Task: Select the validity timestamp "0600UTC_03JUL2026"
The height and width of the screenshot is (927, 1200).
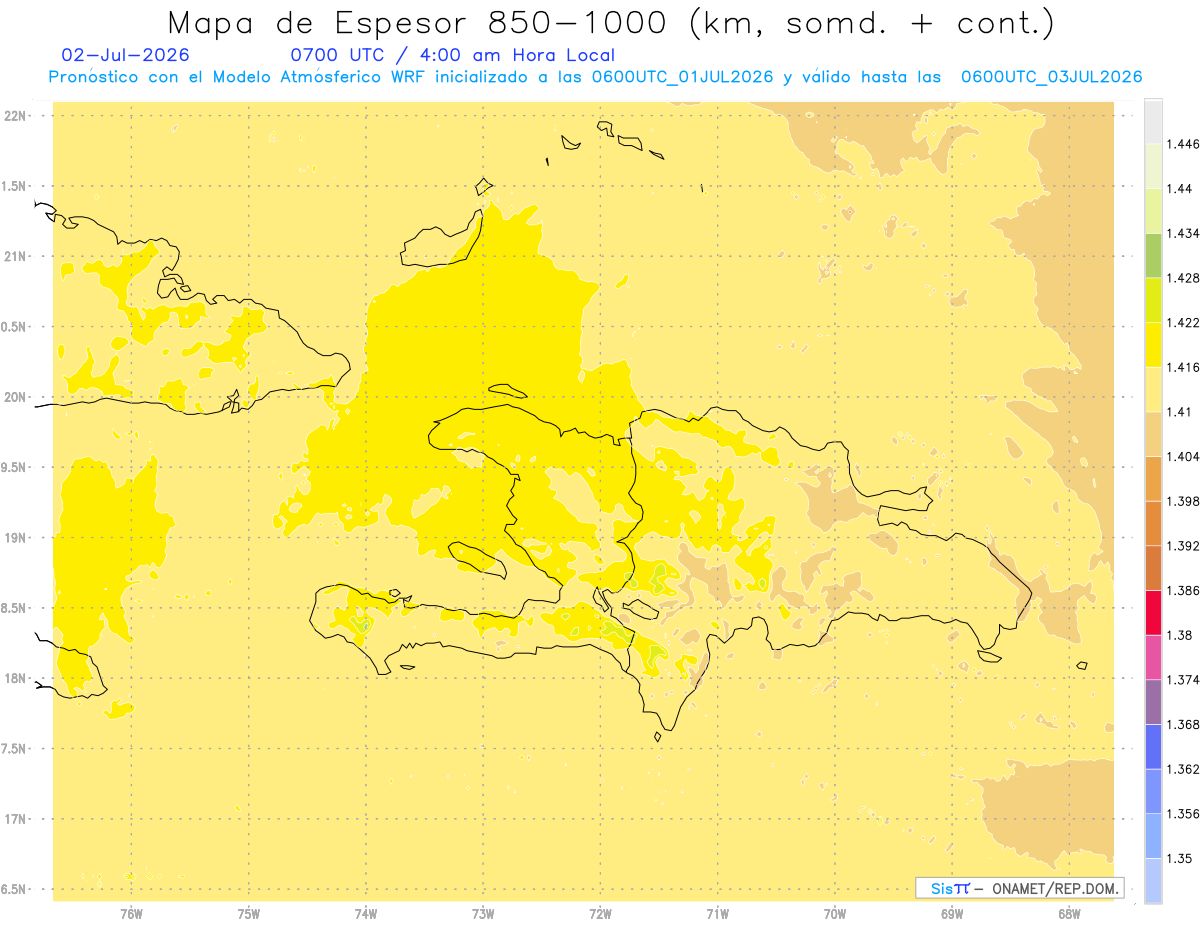Action: tap(1051, 77)
